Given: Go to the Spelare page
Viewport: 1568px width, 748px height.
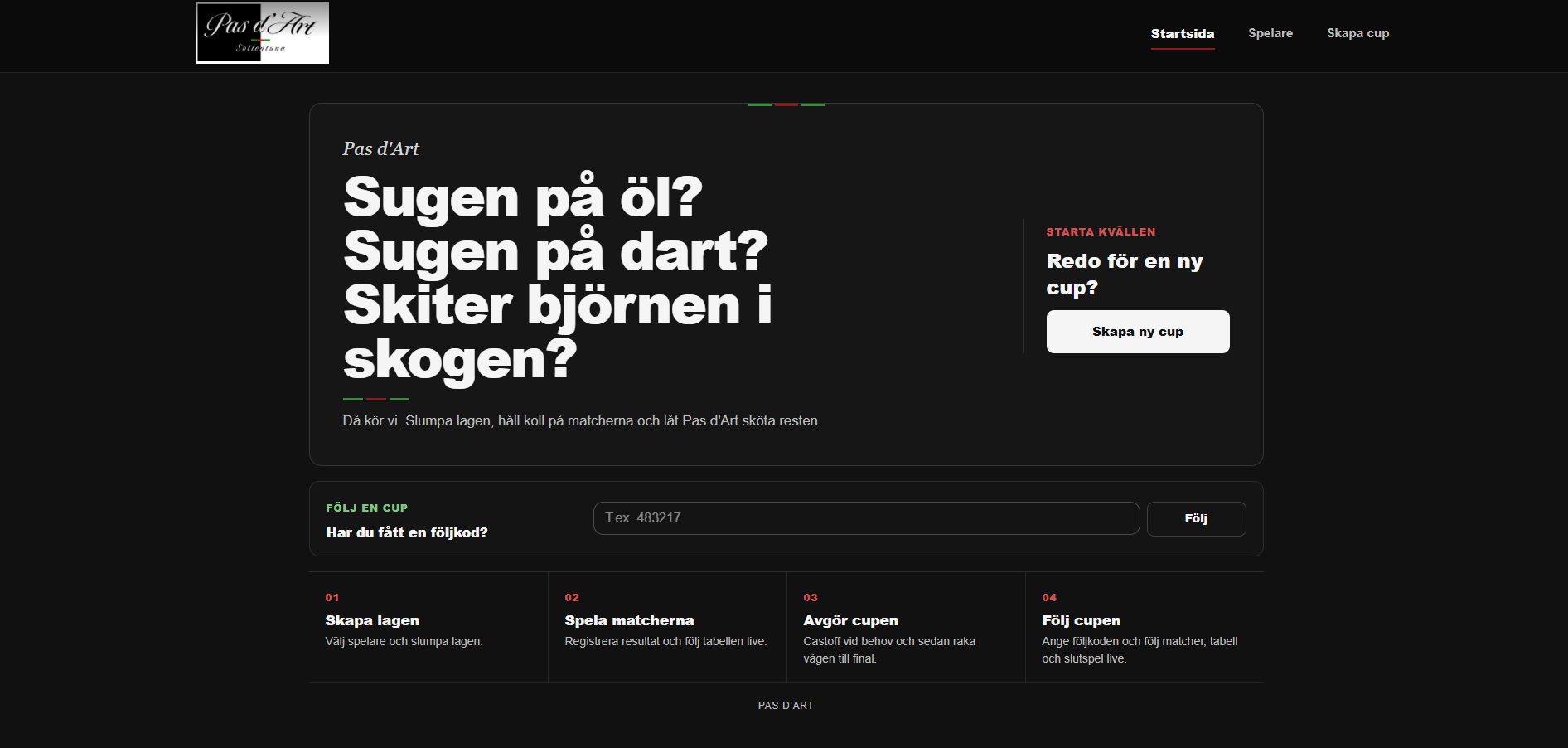Looking at the screenshot, I should [1270, 33].
